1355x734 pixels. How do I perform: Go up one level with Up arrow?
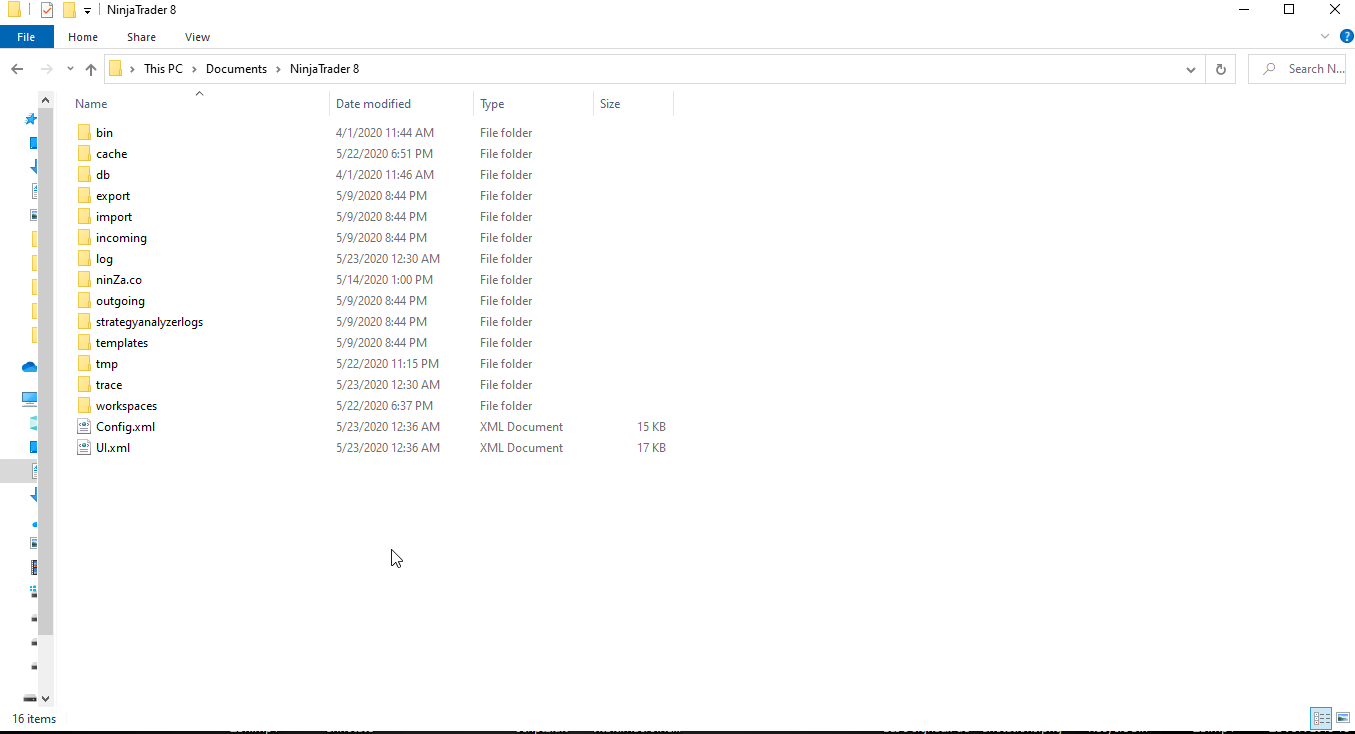pyautogui.click(x=91, y=69)
